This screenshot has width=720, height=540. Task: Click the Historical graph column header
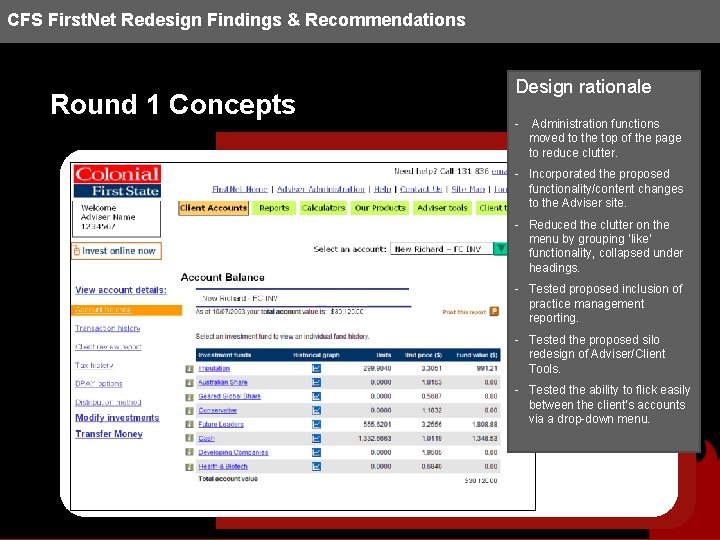pos(316,355)
